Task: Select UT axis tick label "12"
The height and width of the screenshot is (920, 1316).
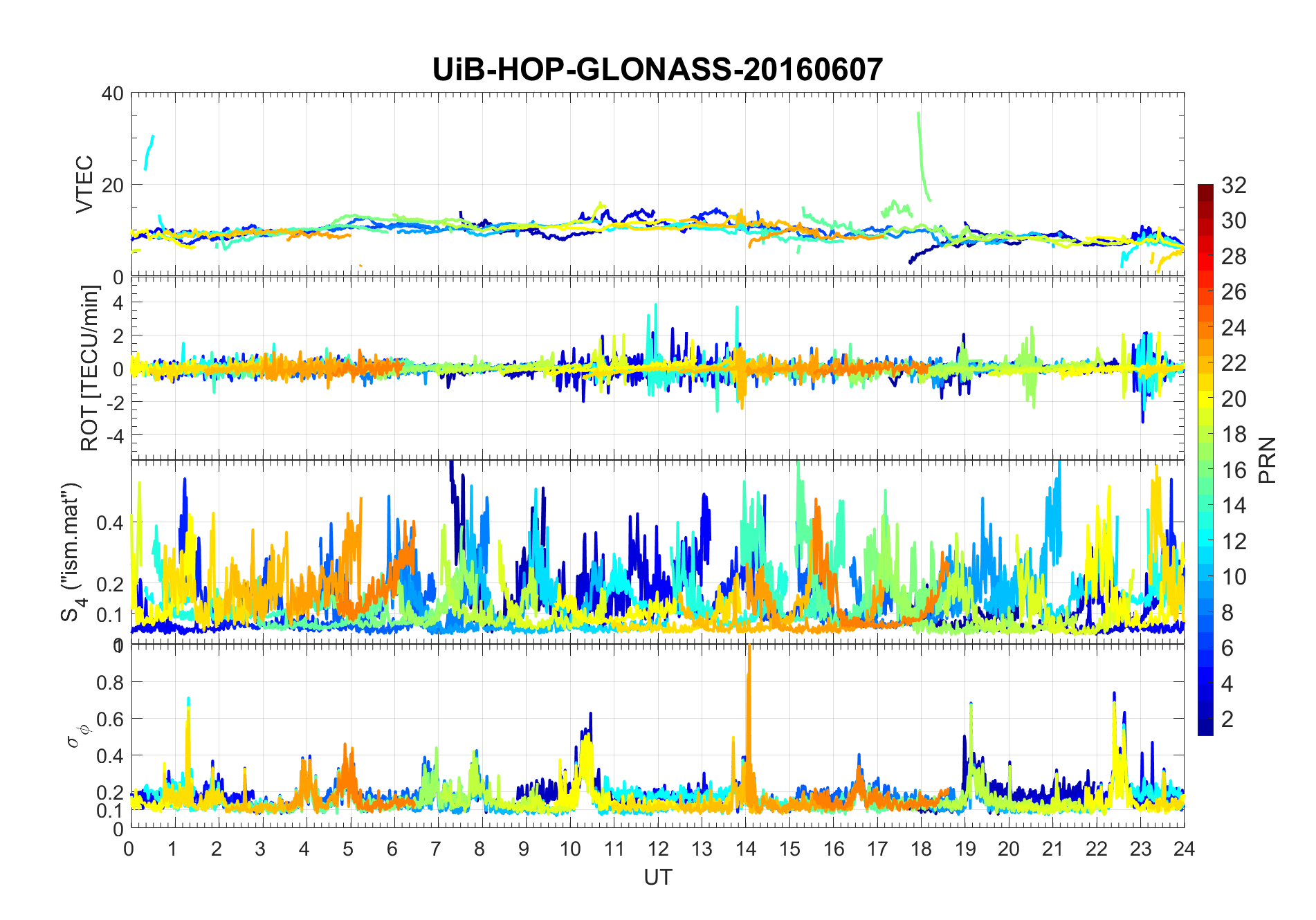Action: 657,848
